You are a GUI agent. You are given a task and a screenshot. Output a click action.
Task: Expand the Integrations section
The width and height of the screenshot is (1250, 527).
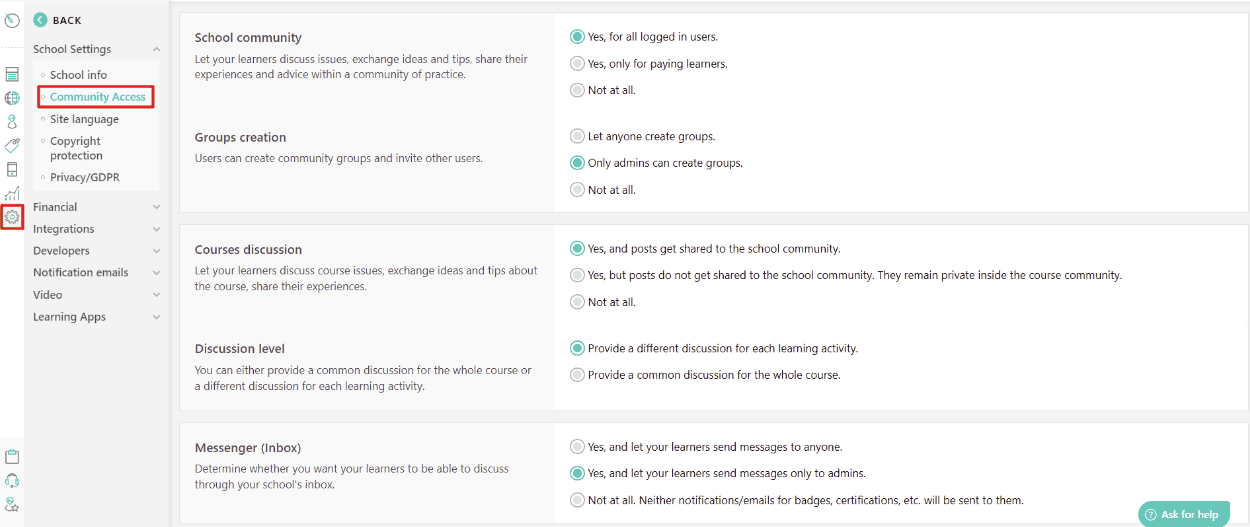(x=96, y=229)
